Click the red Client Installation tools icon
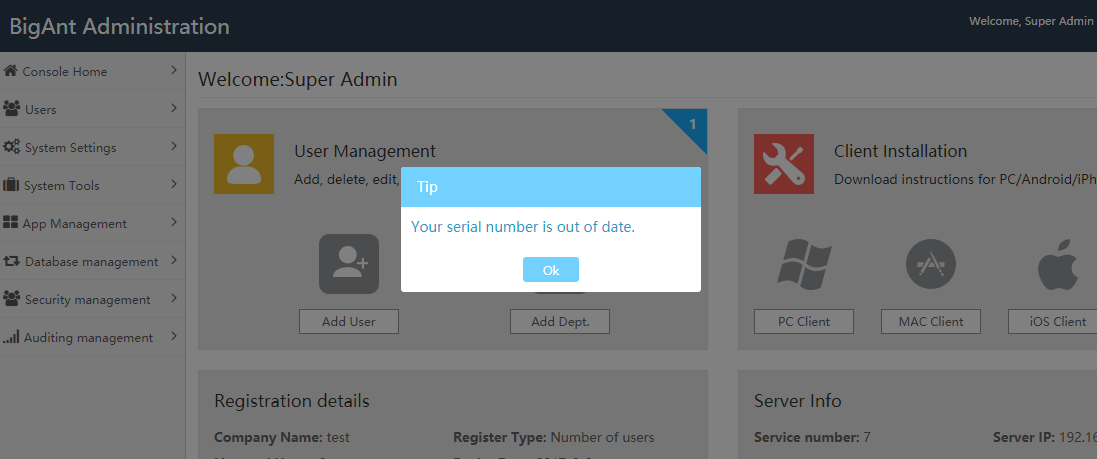 (784, 164)
